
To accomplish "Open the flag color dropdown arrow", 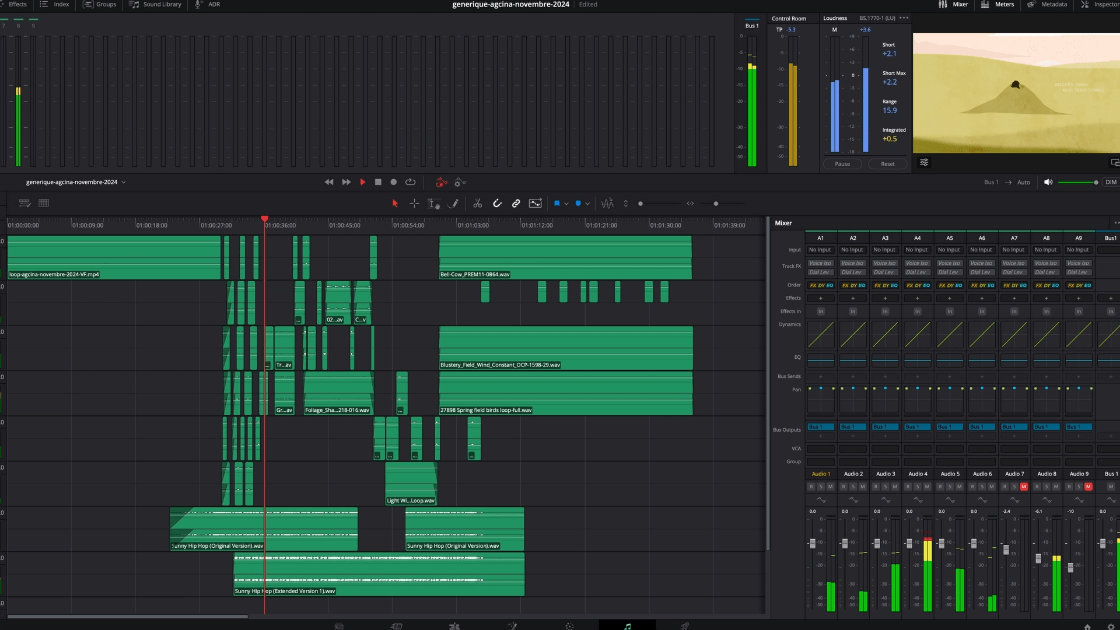I will pos(566,204).
